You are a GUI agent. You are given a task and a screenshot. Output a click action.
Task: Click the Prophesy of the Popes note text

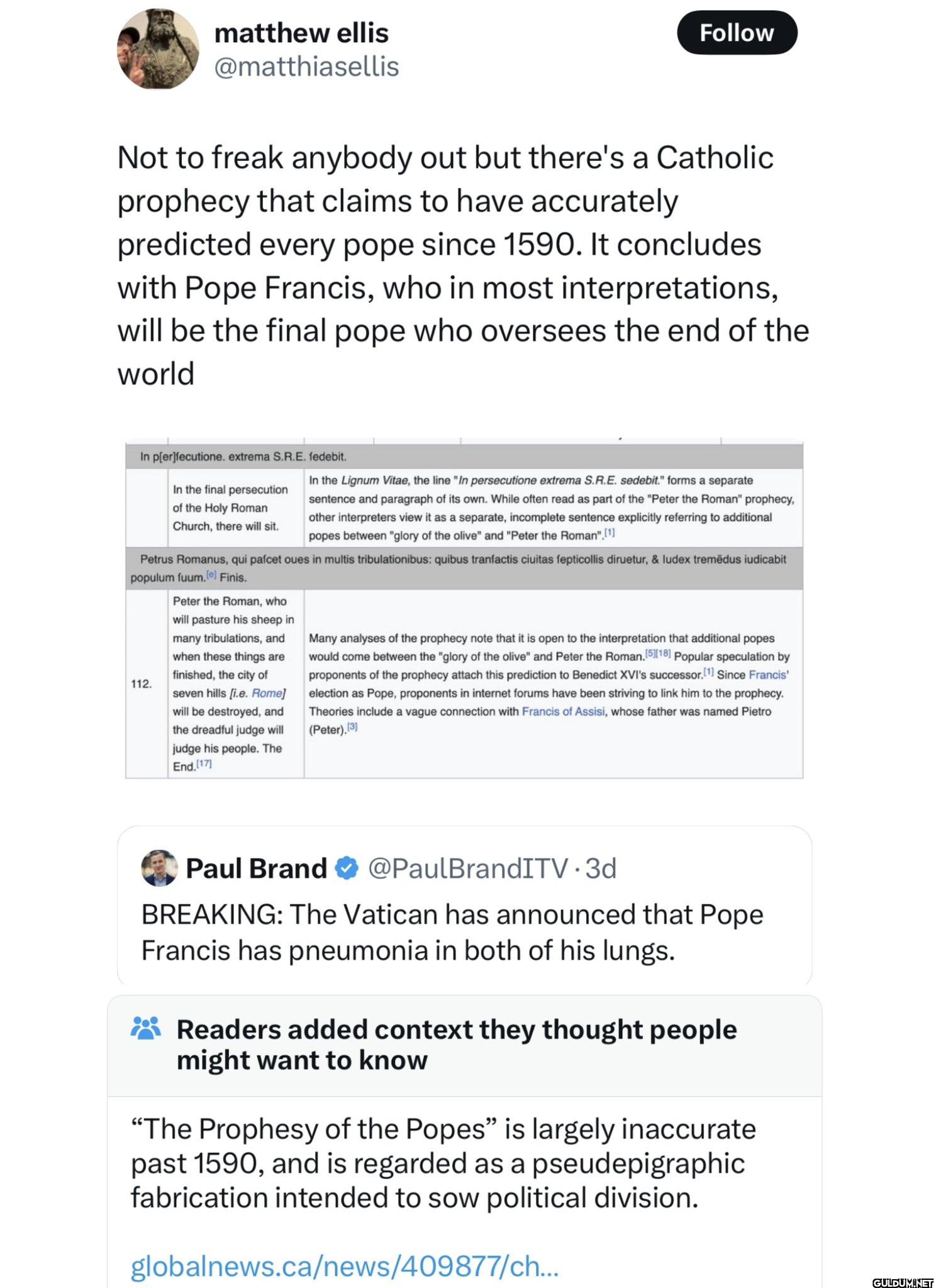(443, 1163)
